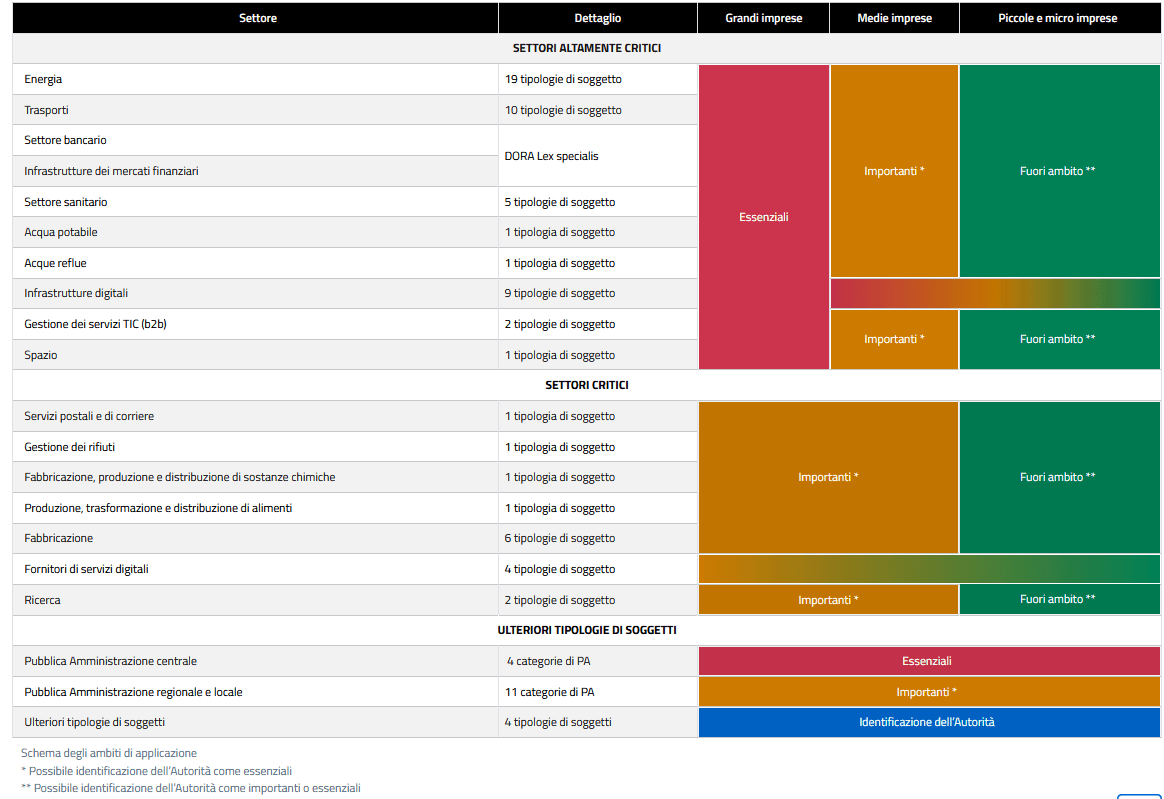Image resolution: width=1164 pixels, height=799 pixels.
Task: Click the large red Essenziali block under Grandi imprese
Action: [764, 217]
